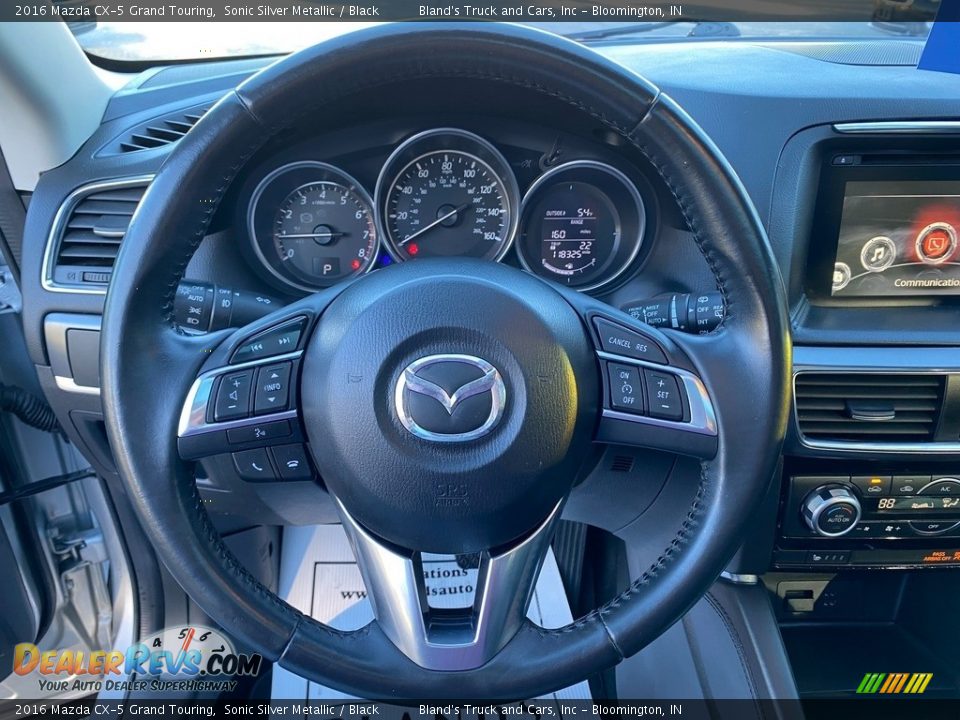Push the SET minus cruise speed button
The image size is (960, 720).
point(666,407)
